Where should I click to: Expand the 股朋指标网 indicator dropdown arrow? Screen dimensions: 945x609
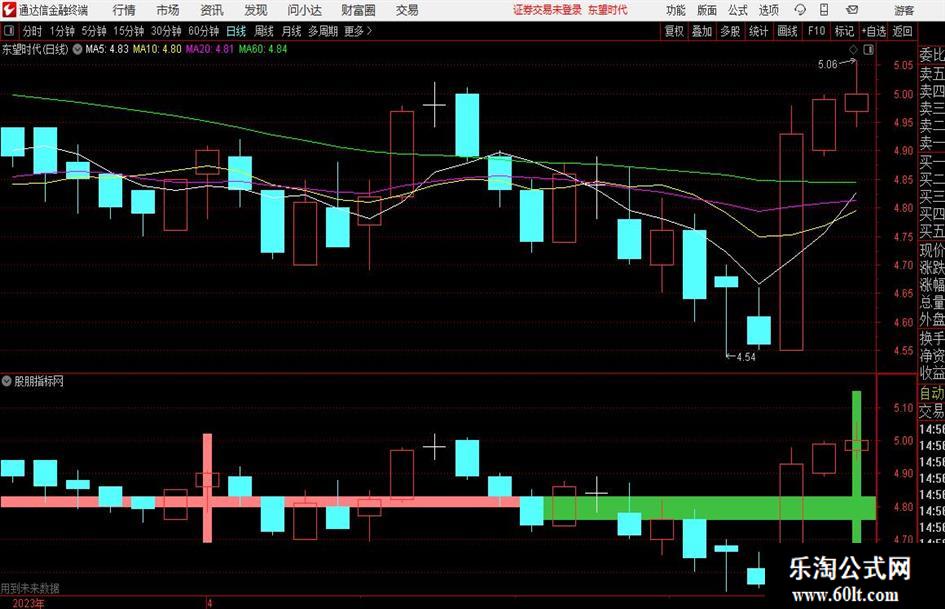click(x=7, y=381)
